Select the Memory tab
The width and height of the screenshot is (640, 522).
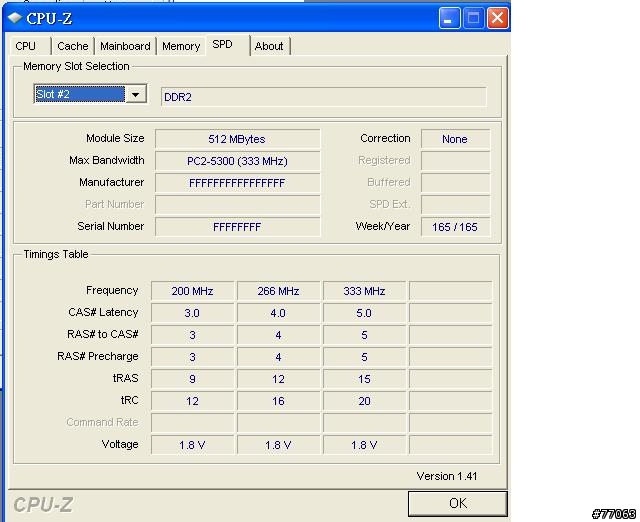click(x=181, y=46)
